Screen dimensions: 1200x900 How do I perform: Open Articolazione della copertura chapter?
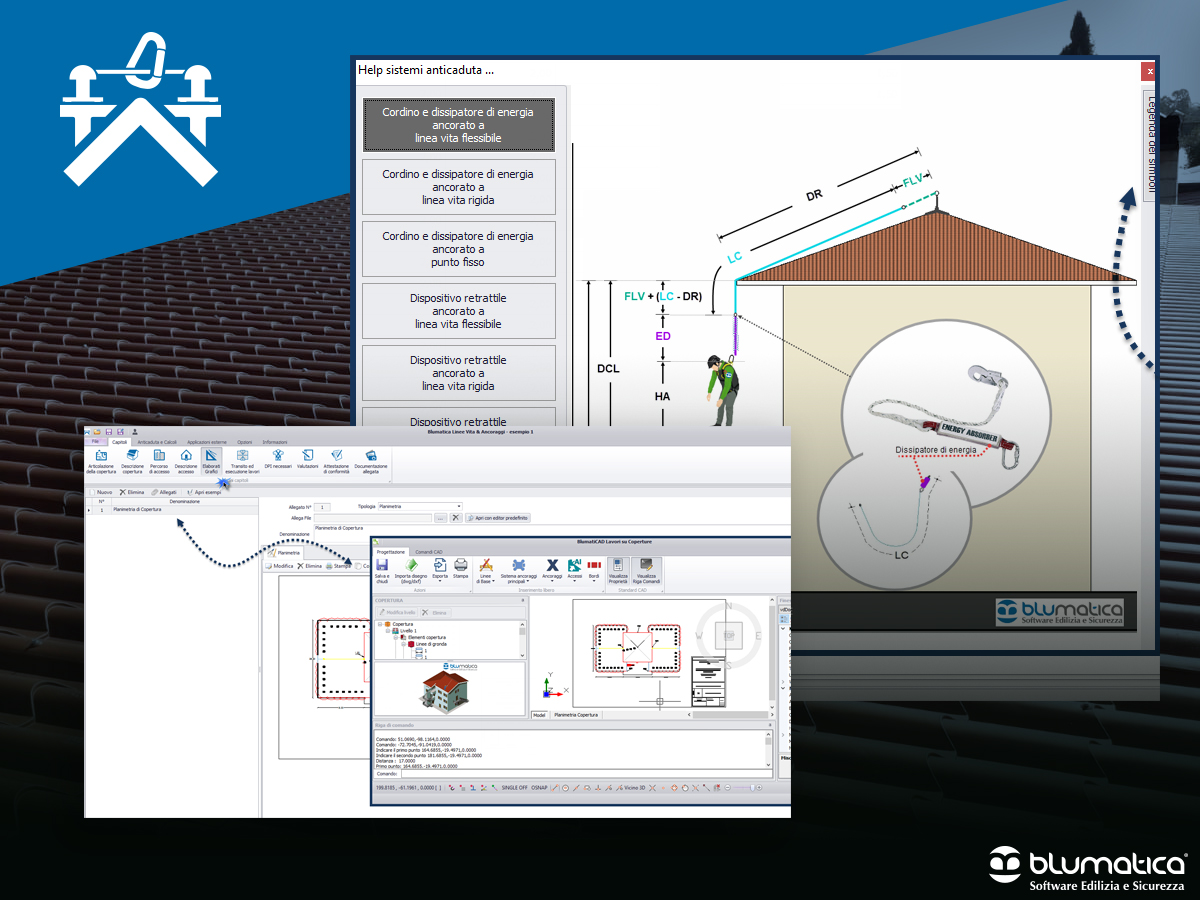pos(101,460)
